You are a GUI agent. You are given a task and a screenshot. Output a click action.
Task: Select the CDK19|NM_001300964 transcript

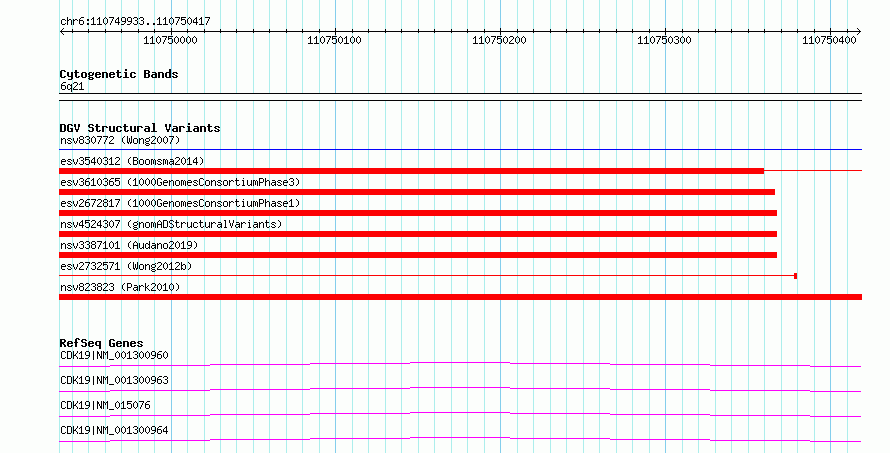point(114,430)
